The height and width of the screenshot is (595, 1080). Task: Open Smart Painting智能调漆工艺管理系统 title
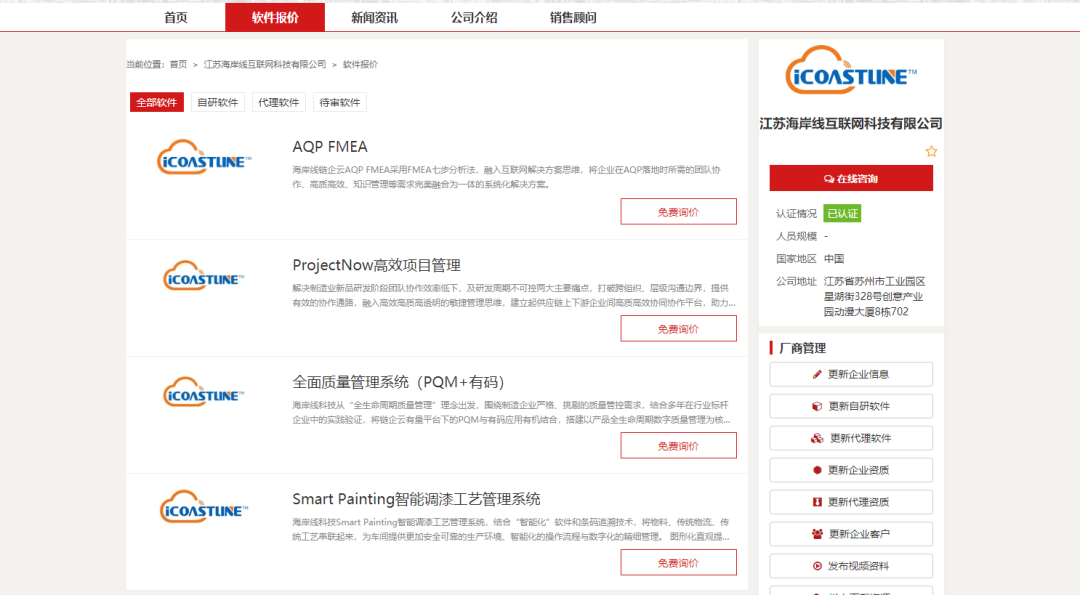pyautogui.click(x=416, y=499)
